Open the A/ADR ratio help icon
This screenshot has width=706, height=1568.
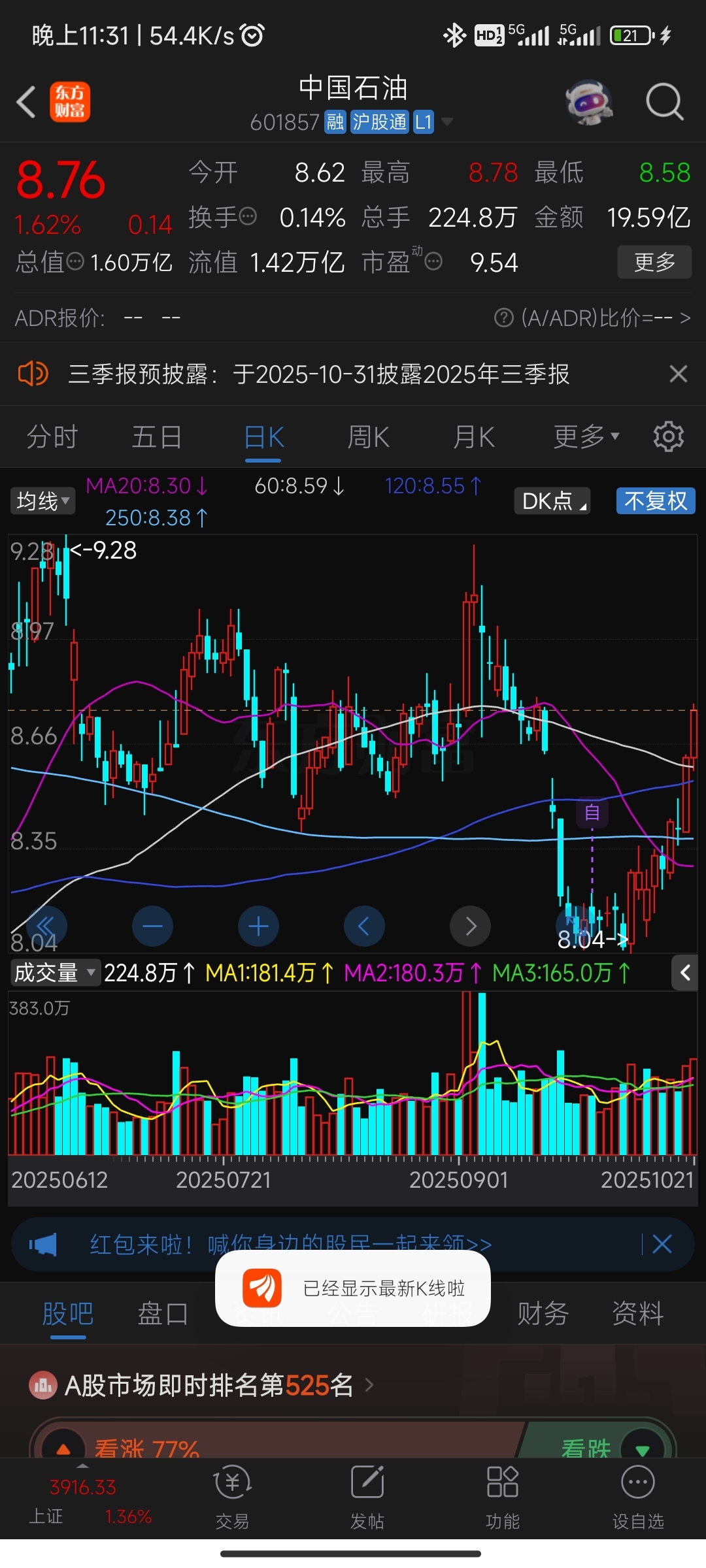pos(503,318)
